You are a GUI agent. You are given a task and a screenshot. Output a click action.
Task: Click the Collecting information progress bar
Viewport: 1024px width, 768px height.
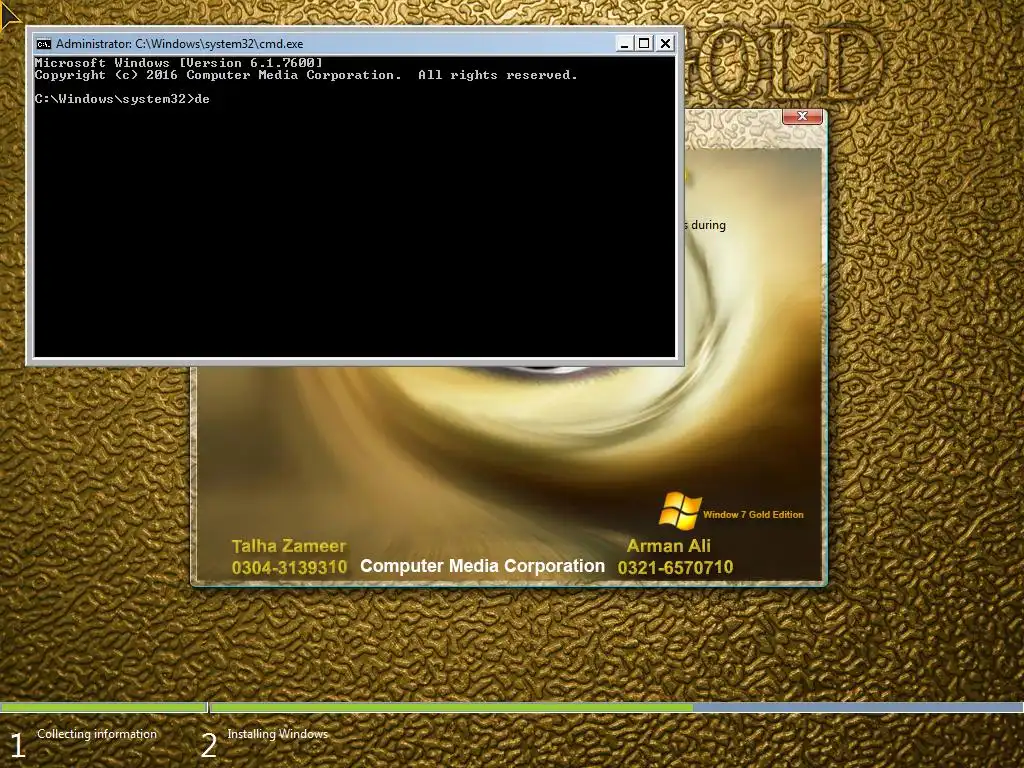coord(103,707)
